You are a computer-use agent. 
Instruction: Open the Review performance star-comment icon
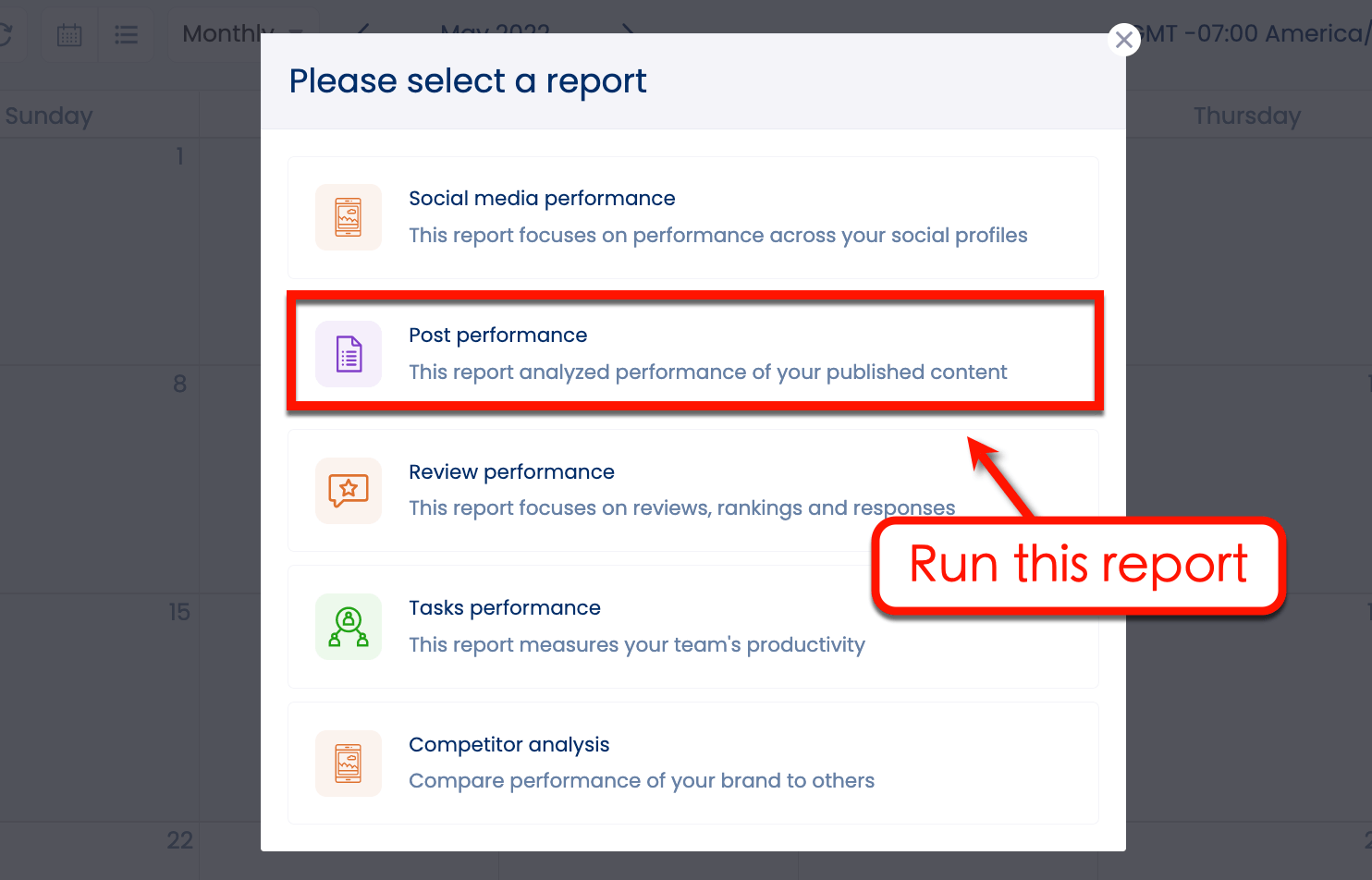349,490
